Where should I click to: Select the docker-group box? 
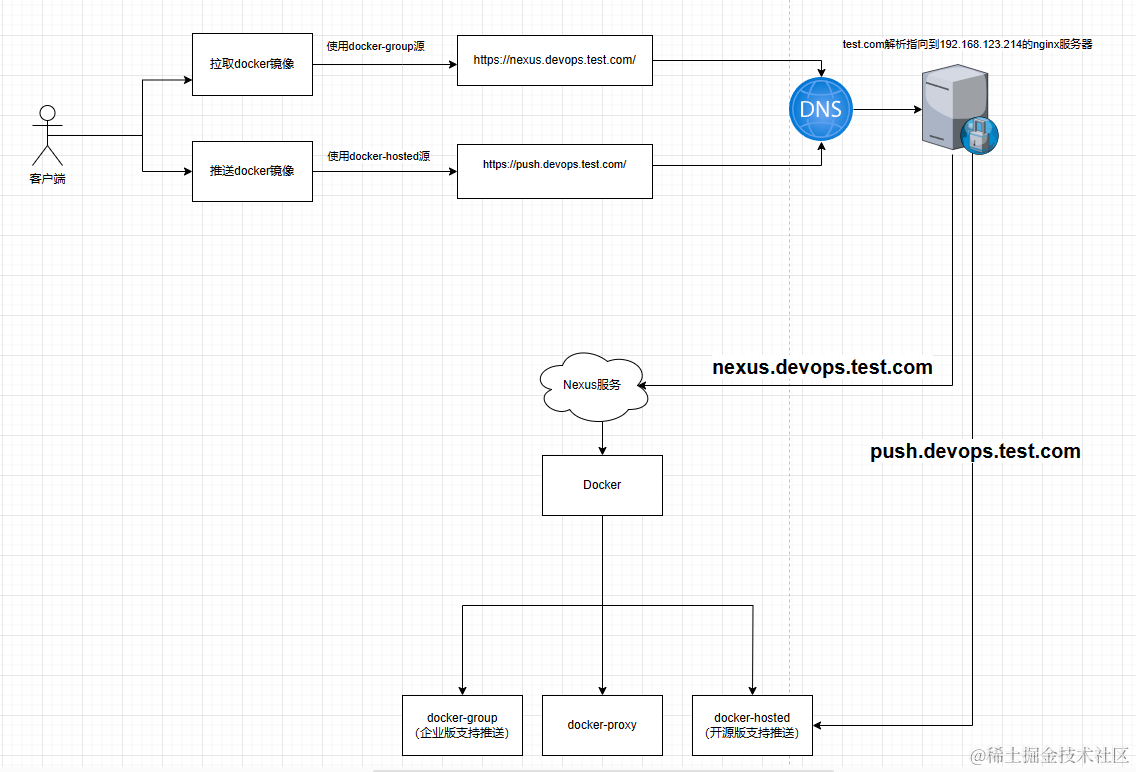[462, 725]
